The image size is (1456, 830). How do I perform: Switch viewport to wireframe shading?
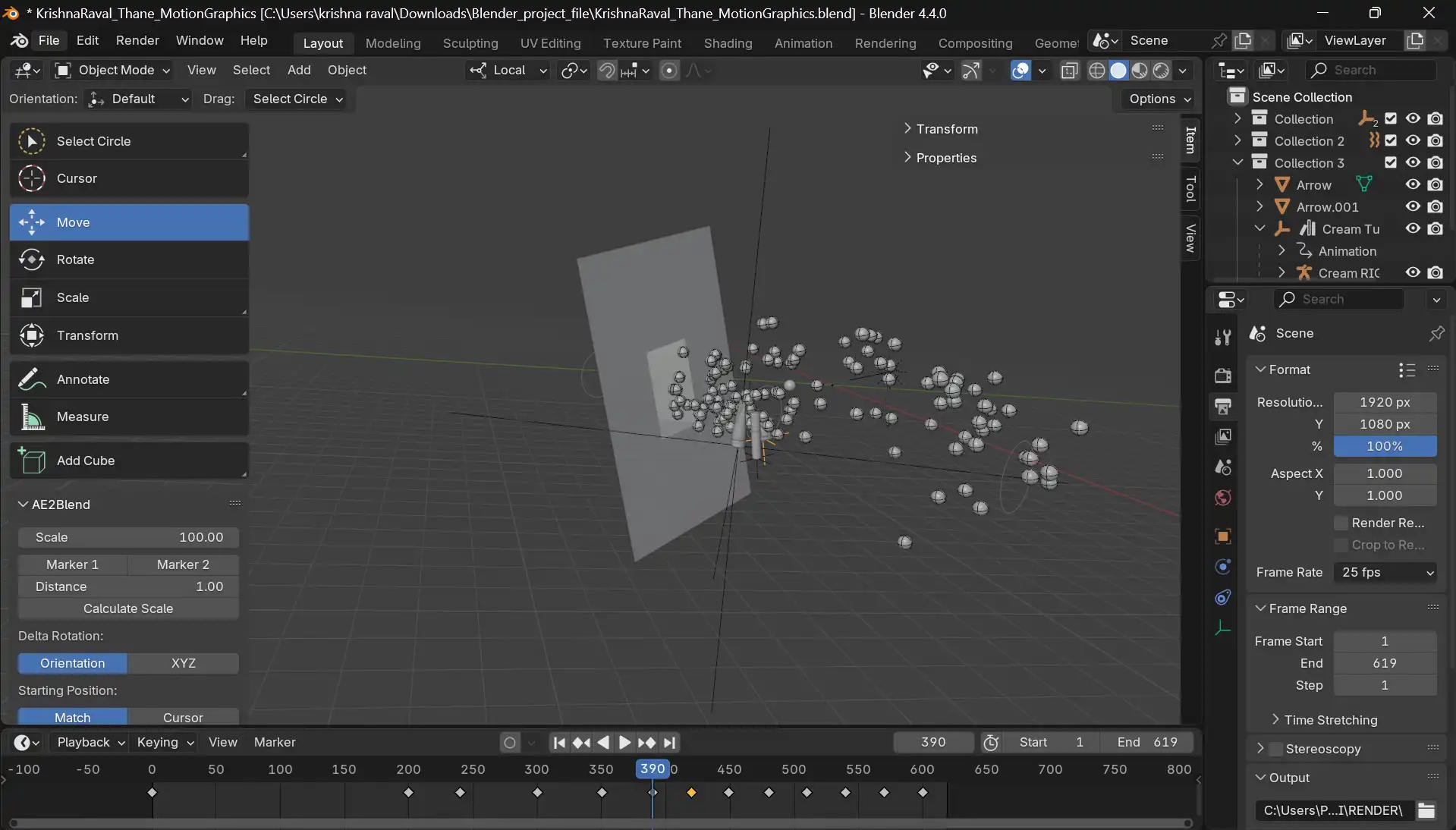coord(1096,71)
